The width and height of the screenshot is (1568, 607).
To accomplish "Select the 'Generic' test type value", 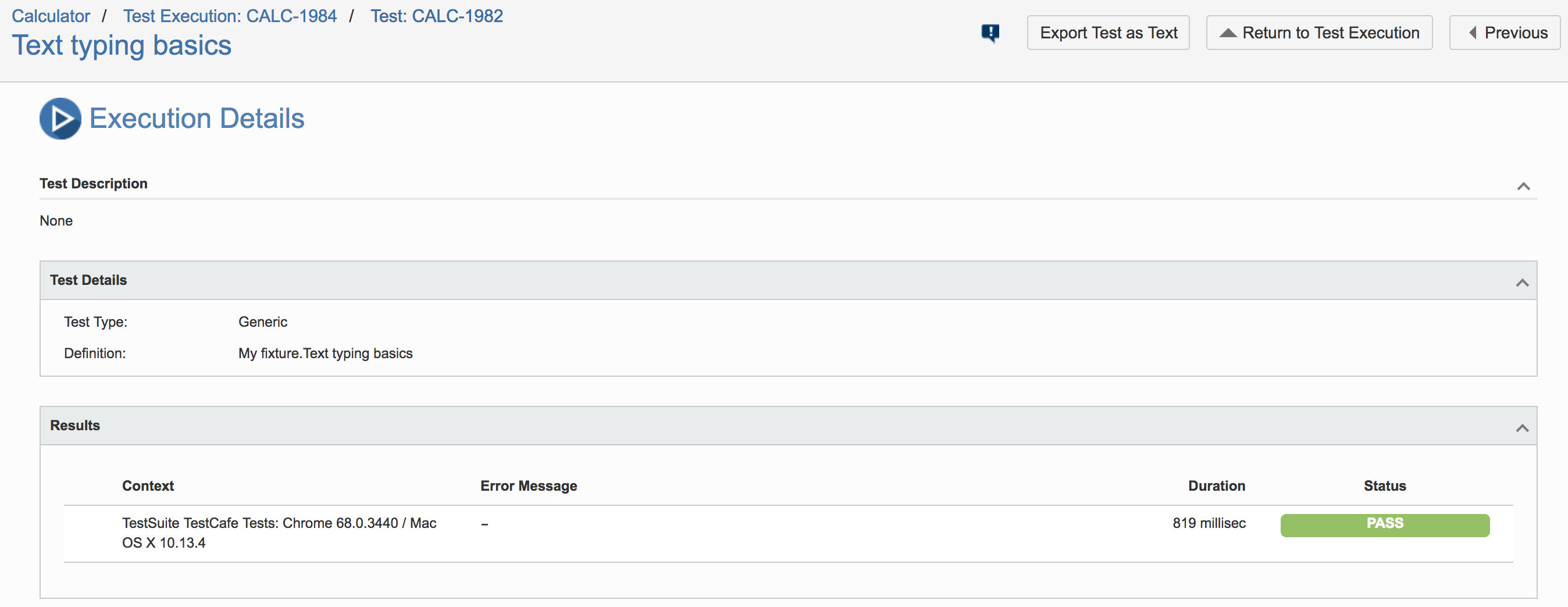I will (263, 322).
